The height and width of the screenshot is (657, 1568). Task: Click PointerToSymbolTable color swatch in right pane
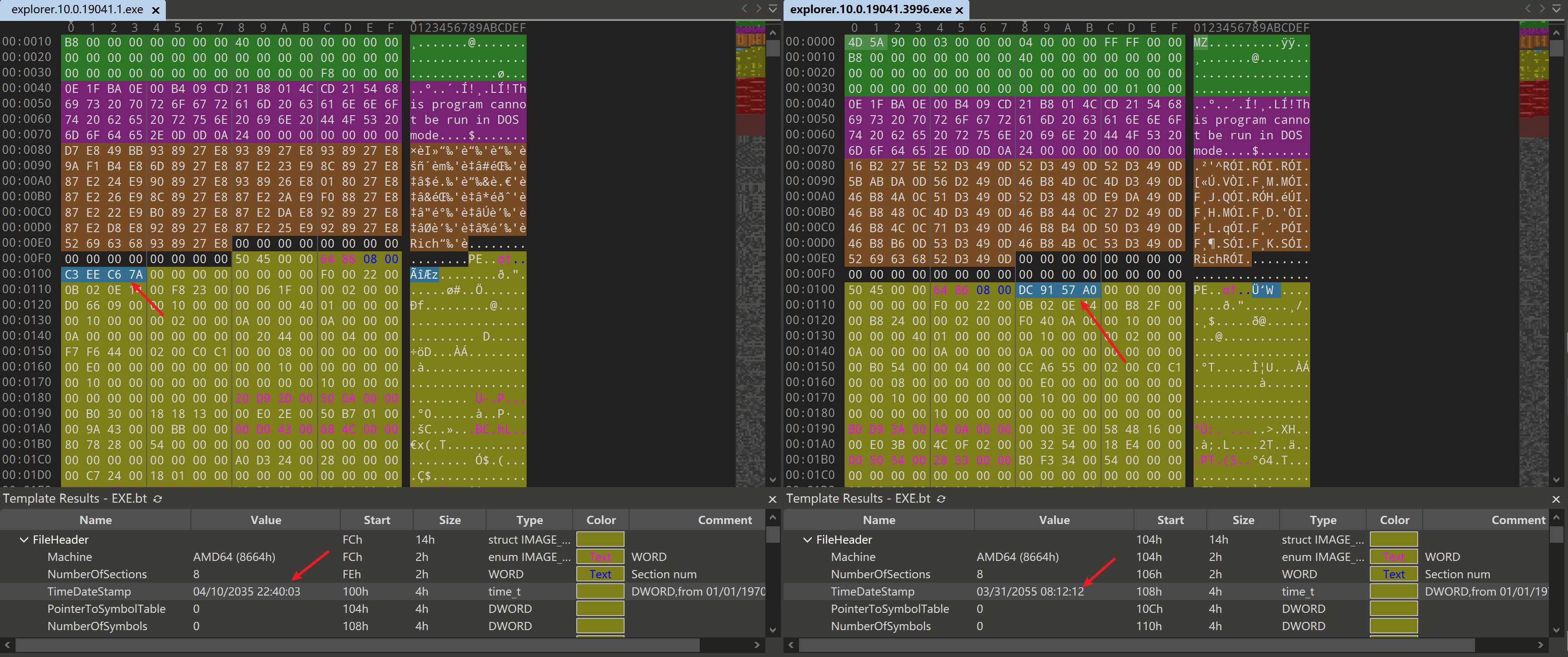[x=1394, y=608]
